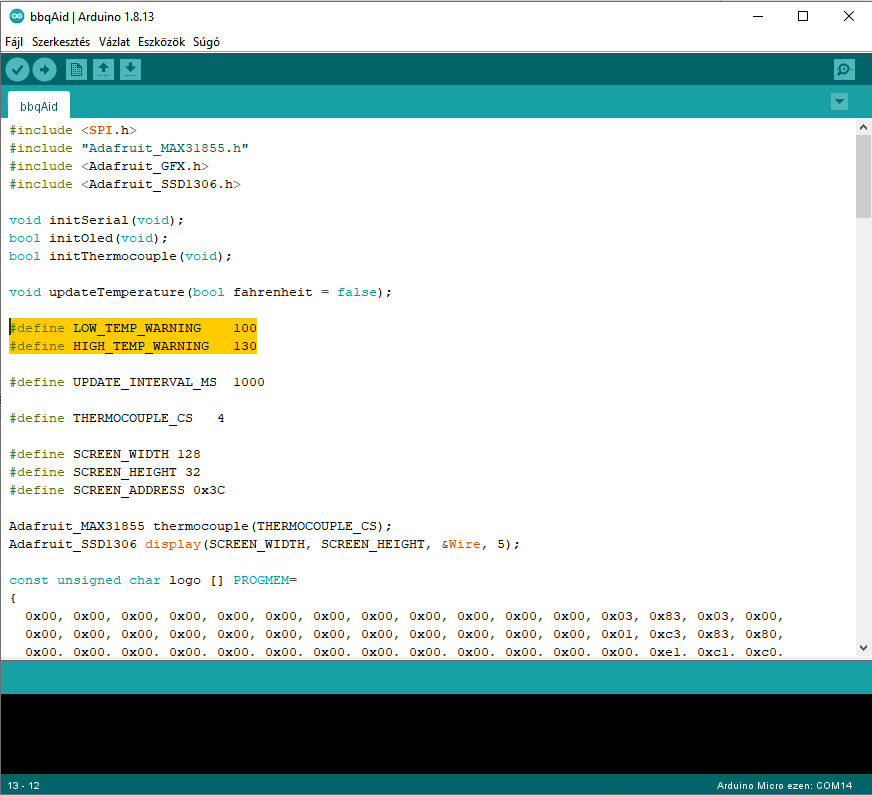Minimize the Arduino window
This screenshot has height=795, width=872.
coord(757,16)
